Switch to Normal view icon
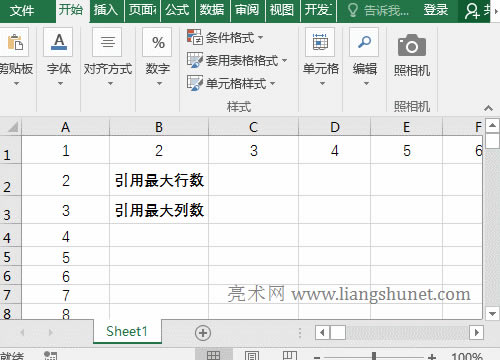 pyautogui.click(x=213, y=355)
